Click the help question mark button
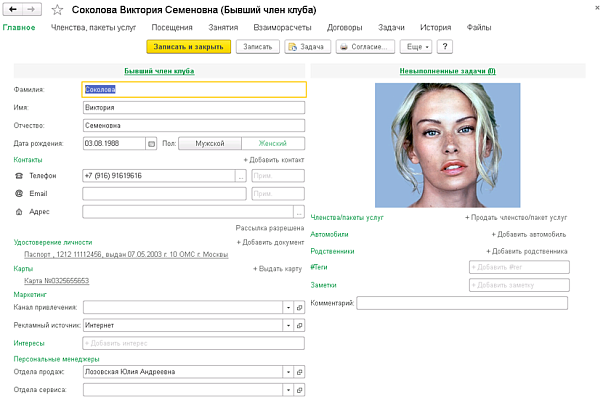Viewport: 603px width, 400px height. (x=445, y=47)
